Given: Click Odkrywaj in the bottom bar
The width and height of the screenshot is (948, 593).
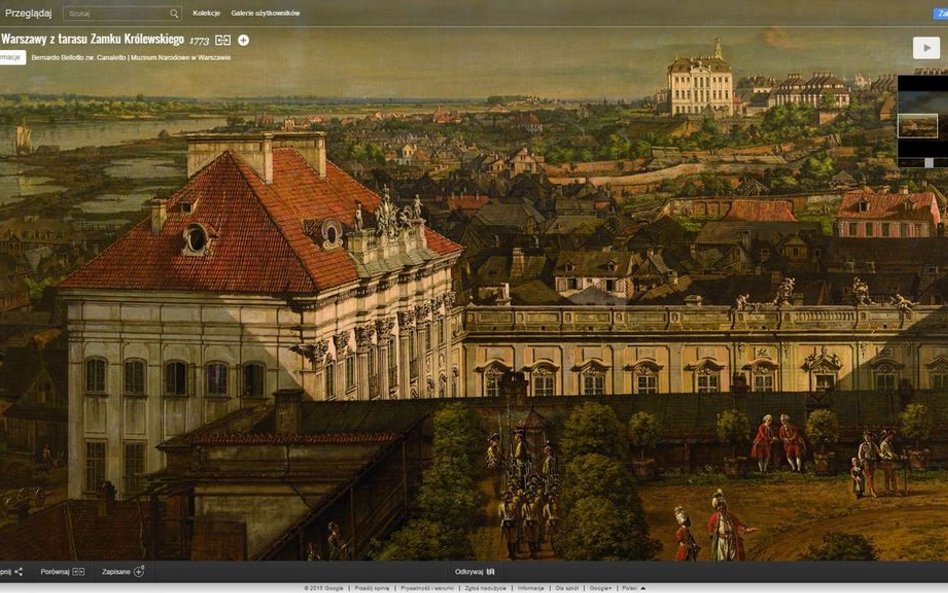Looking at the screenshot, I should [469, 571].
